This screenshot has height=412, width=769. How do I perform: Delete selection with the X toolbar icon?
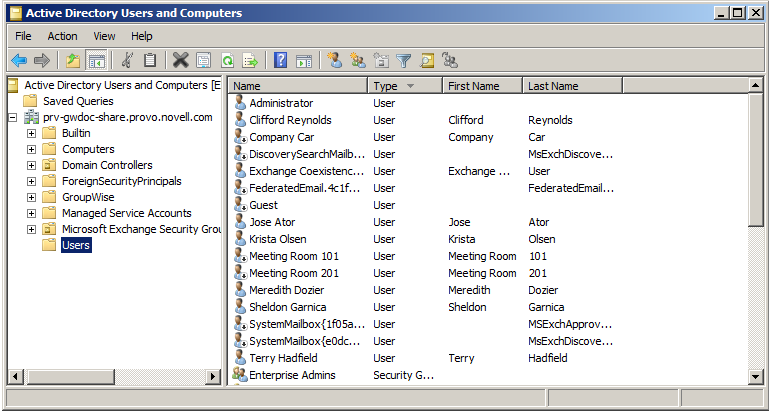pos(180,61)
